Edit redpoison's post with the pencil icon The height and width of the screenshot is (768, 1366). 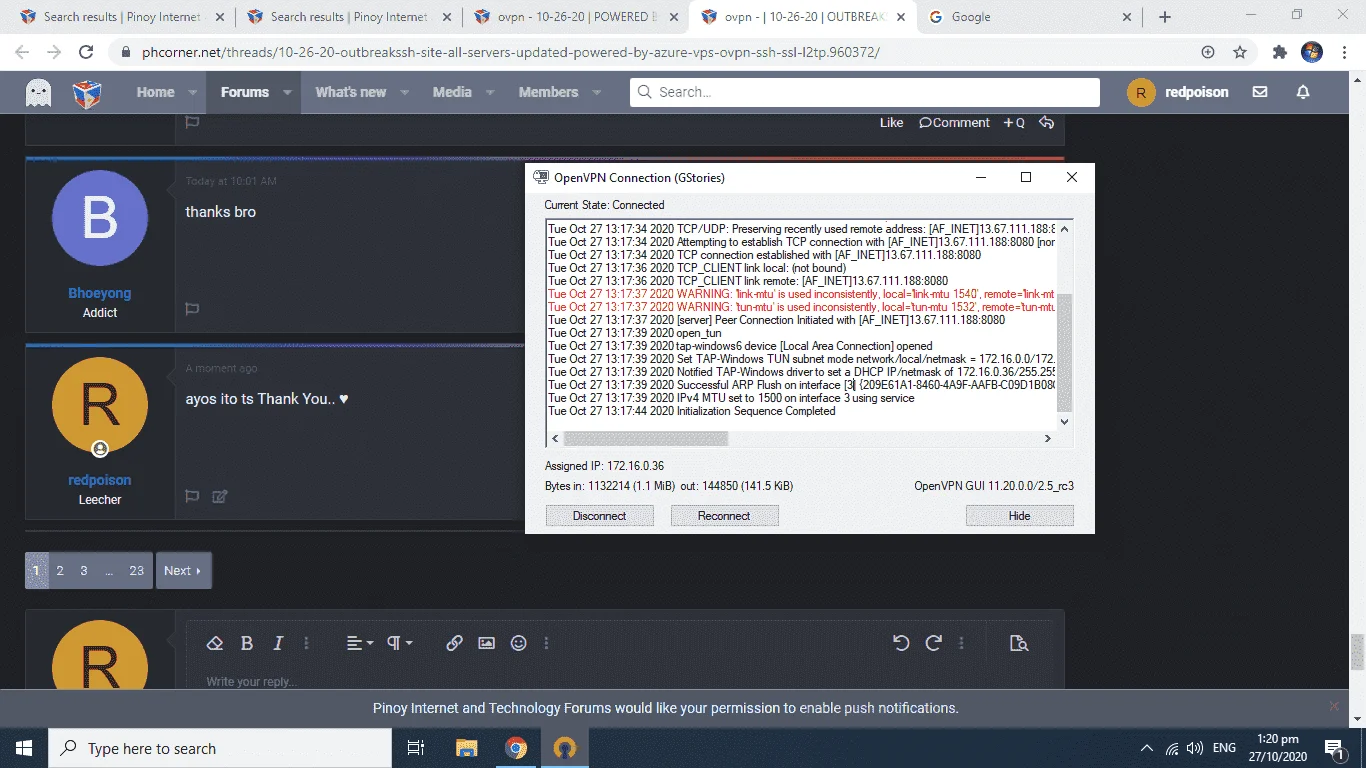tap(220, 496)
